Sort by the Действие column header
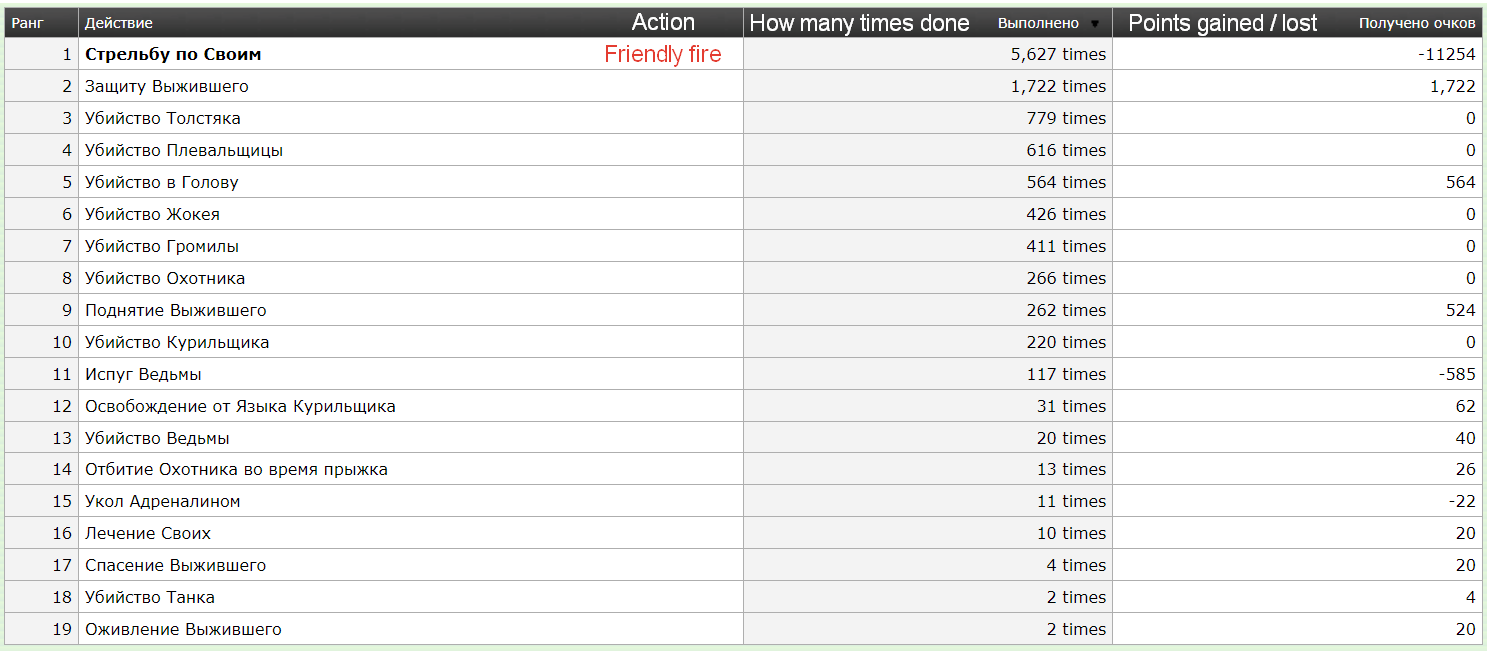This screenshot has height=651, width=1487. tap(119, 23)
